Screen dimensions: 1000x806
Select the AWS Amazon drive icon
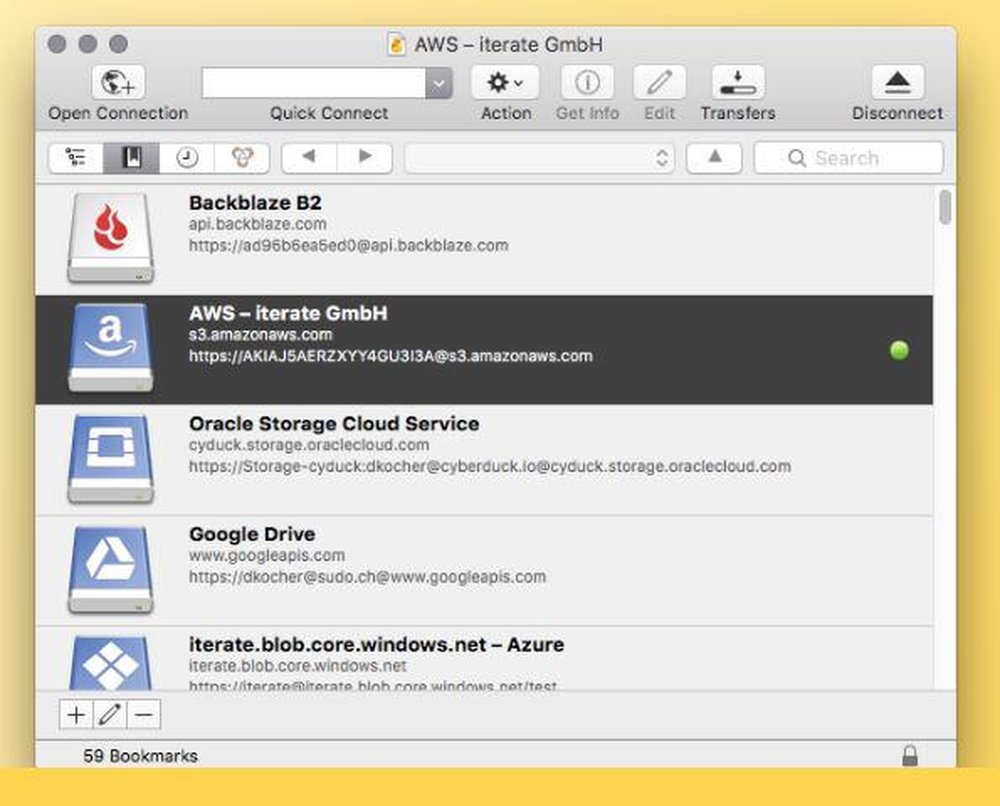click(x=111, y=348)
